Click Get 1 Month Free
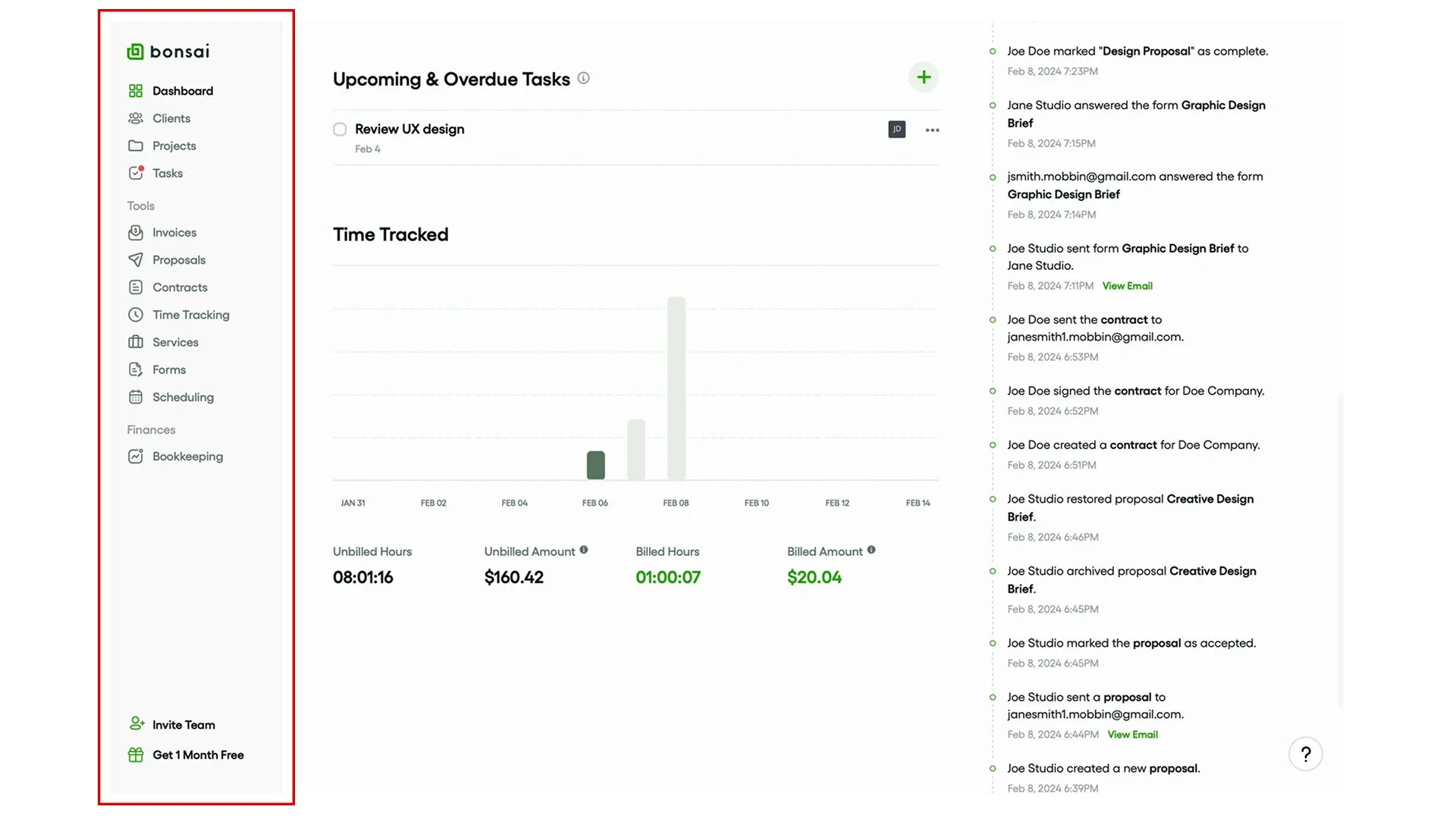The height and width of the screenshot is (819, 1456). click(198, 755)
